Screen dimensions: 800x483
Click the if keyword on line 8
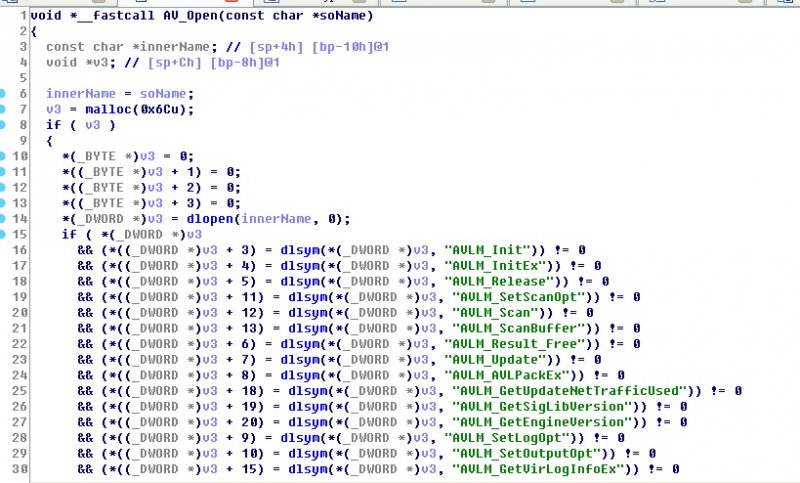[54, 125]
